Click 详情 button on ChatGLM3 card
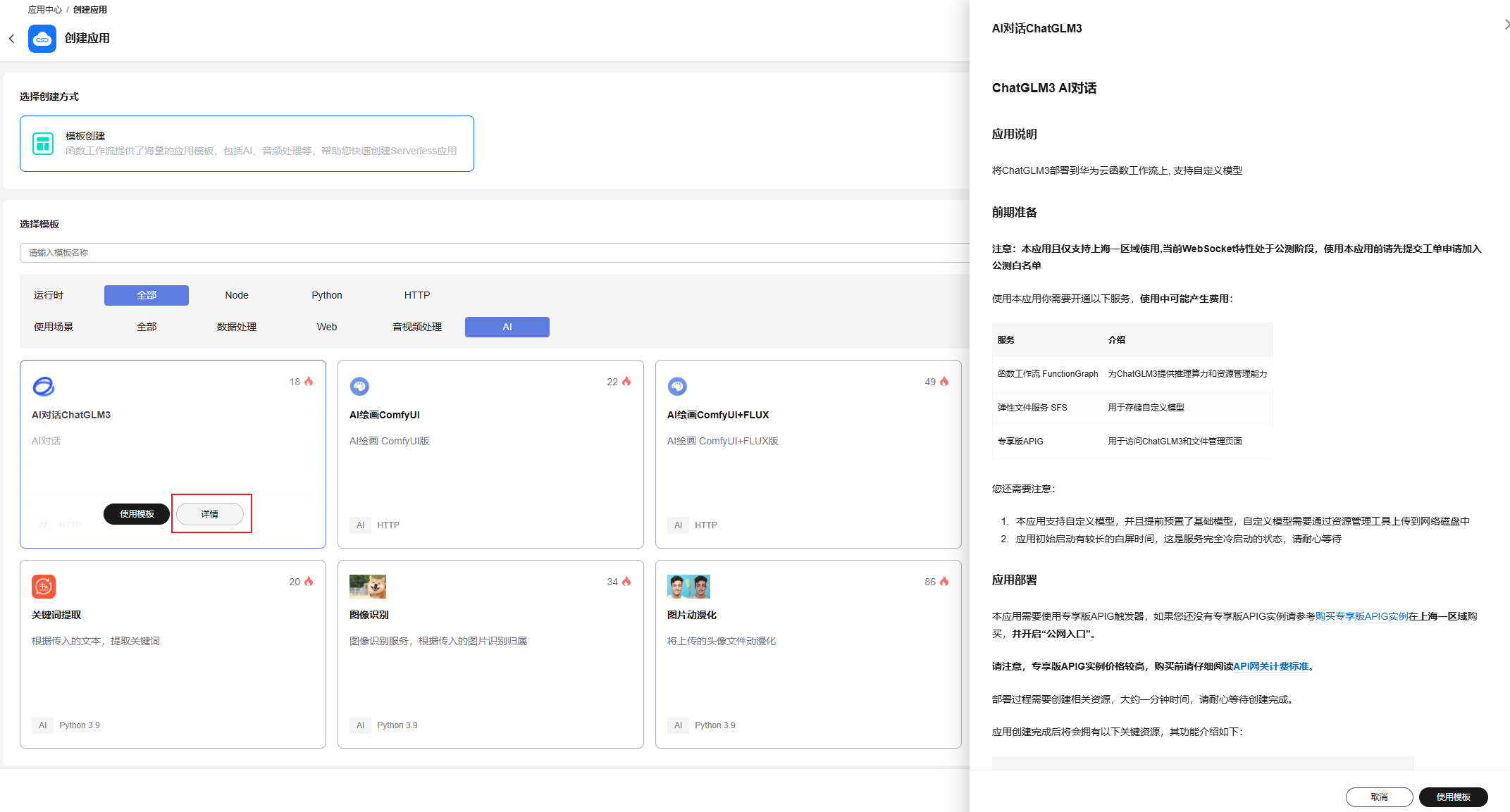This screenshot has width=1510, height=812. tap(210, 514)
